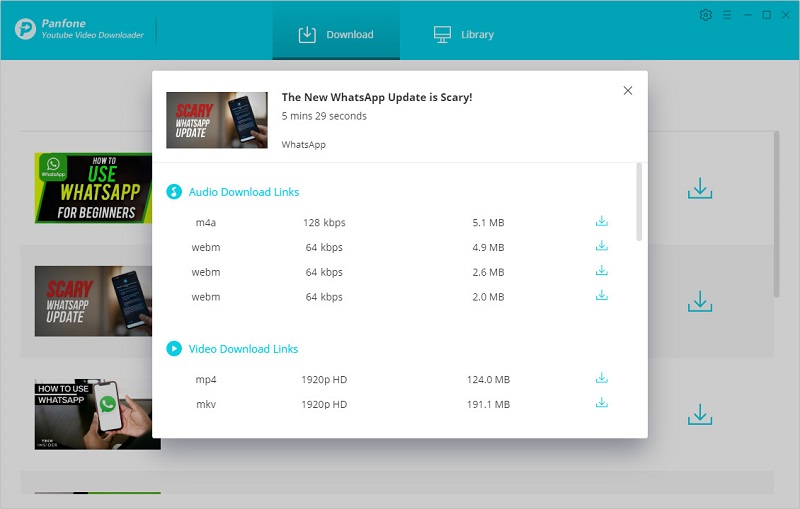The image size is (800, 509).
Task: Download the mkv 1920p HD video
Action: [x=602, y=403]
